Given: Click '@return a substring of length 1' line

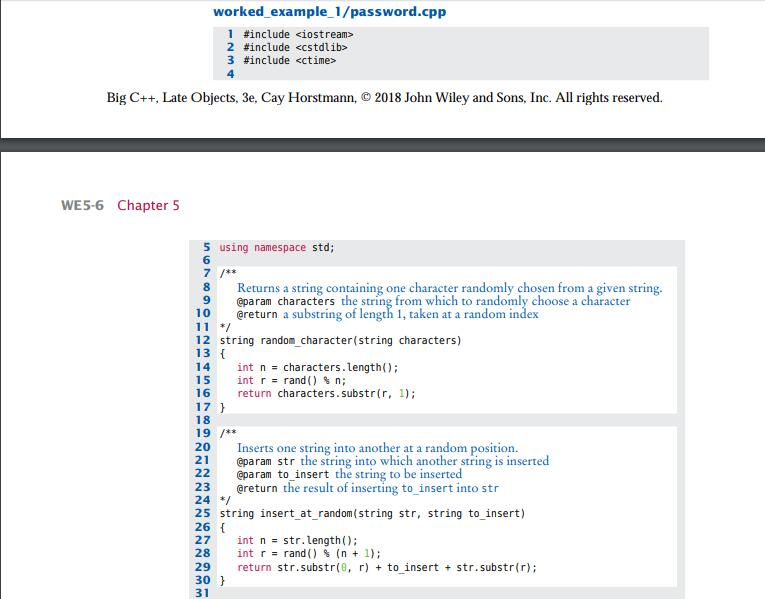Looking at the screenshot, I should tap(388, 315).
